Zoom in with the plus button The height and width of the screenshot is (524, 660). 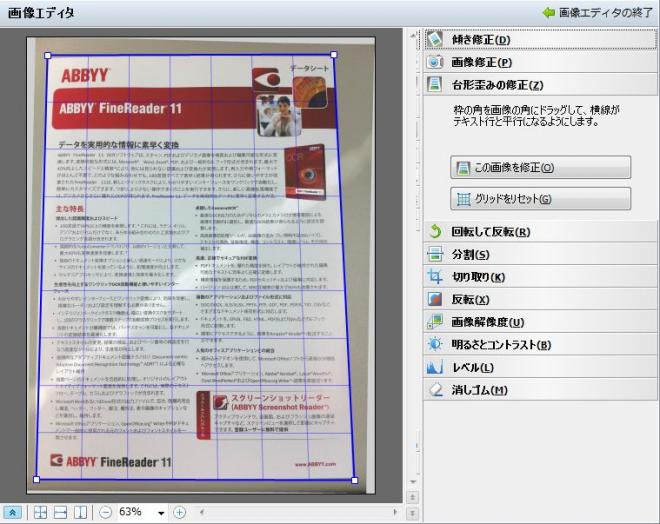click(x=179, y=512)
